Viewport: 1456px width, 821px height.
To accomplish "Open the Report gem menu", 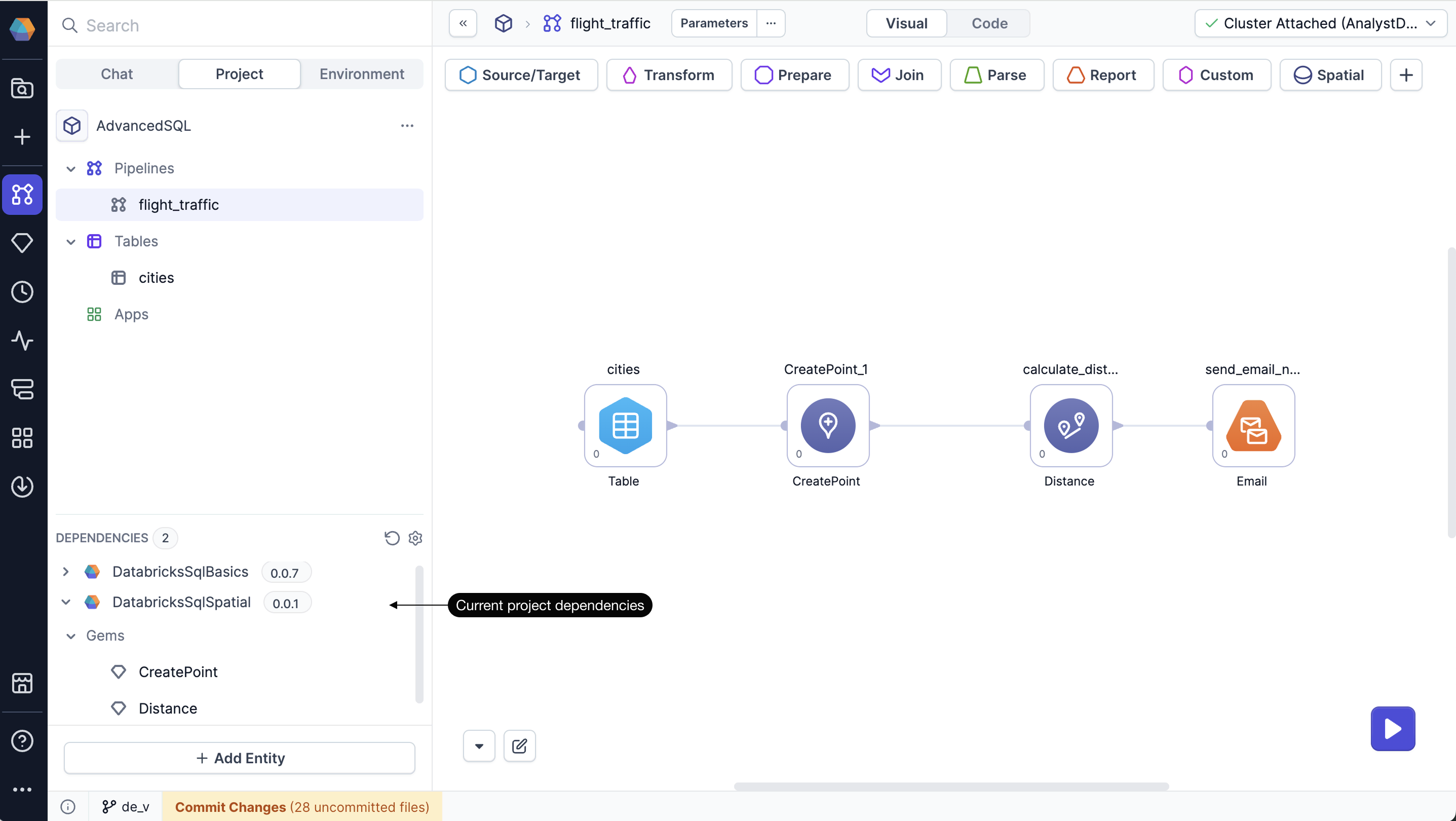I will [x=1103, y=75].
